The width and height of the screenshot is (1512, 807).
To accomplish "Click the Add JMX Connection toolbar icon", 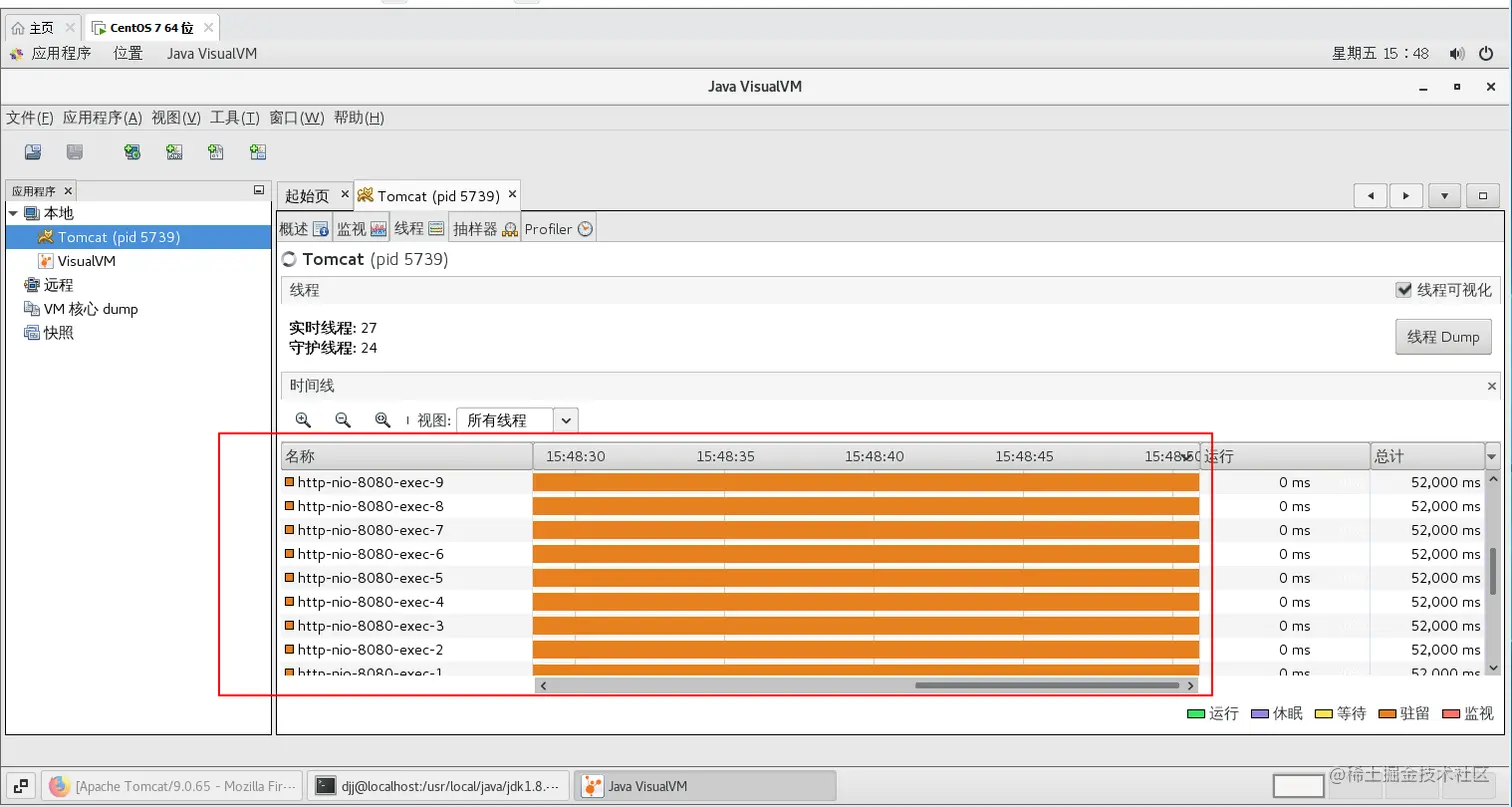I will 174,152.
